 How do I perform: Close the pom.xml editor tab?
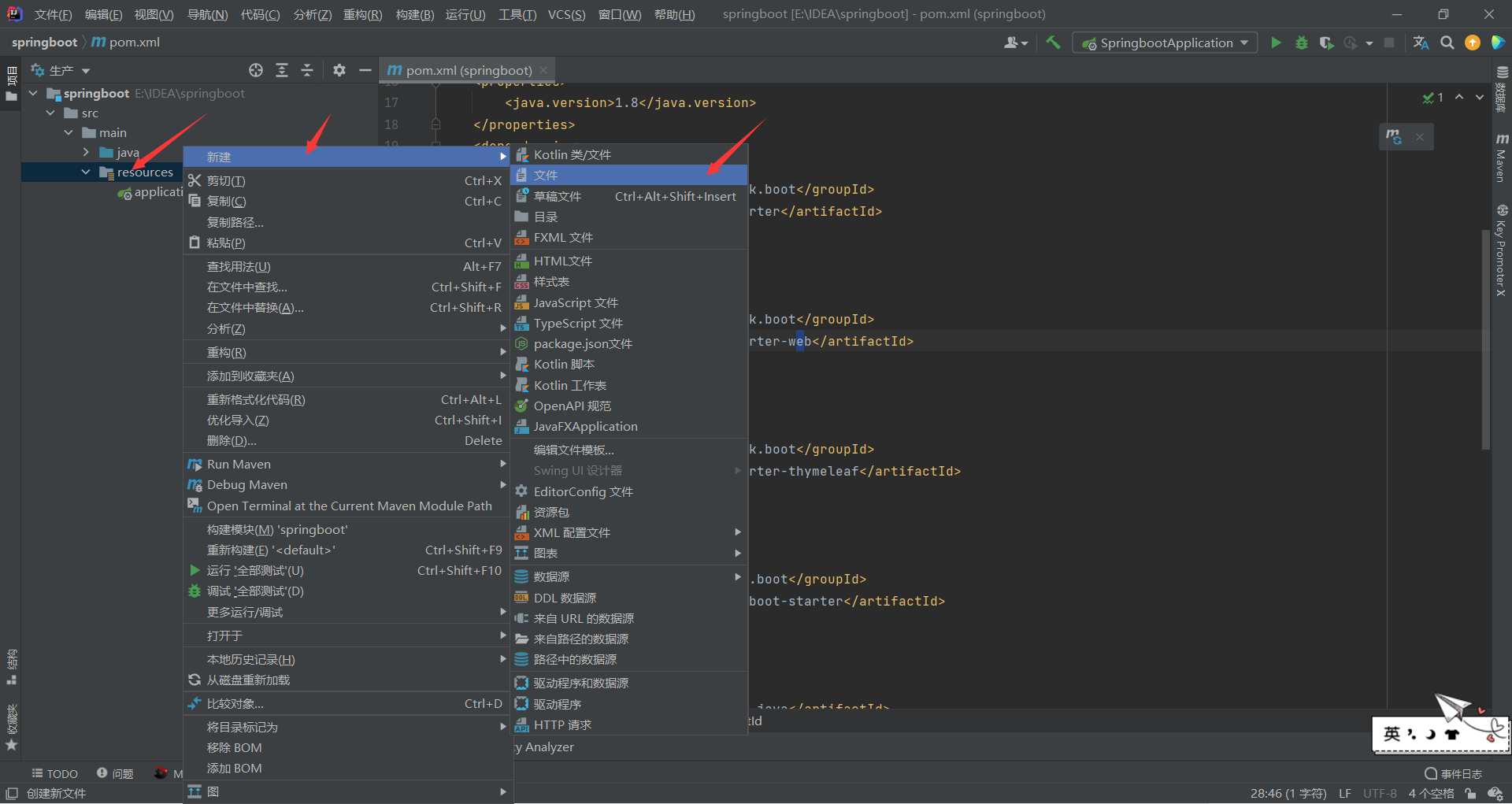(543, 70)
